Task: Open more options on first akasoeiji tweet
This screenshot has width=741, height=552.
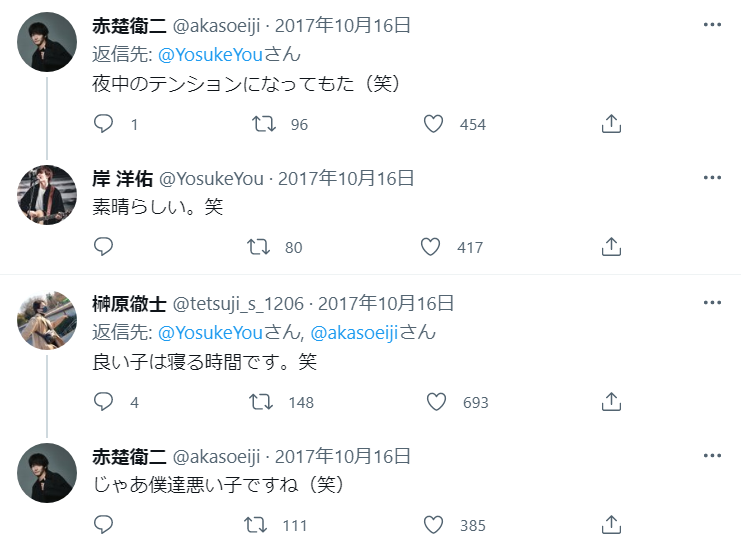Action: pos(712,25)
